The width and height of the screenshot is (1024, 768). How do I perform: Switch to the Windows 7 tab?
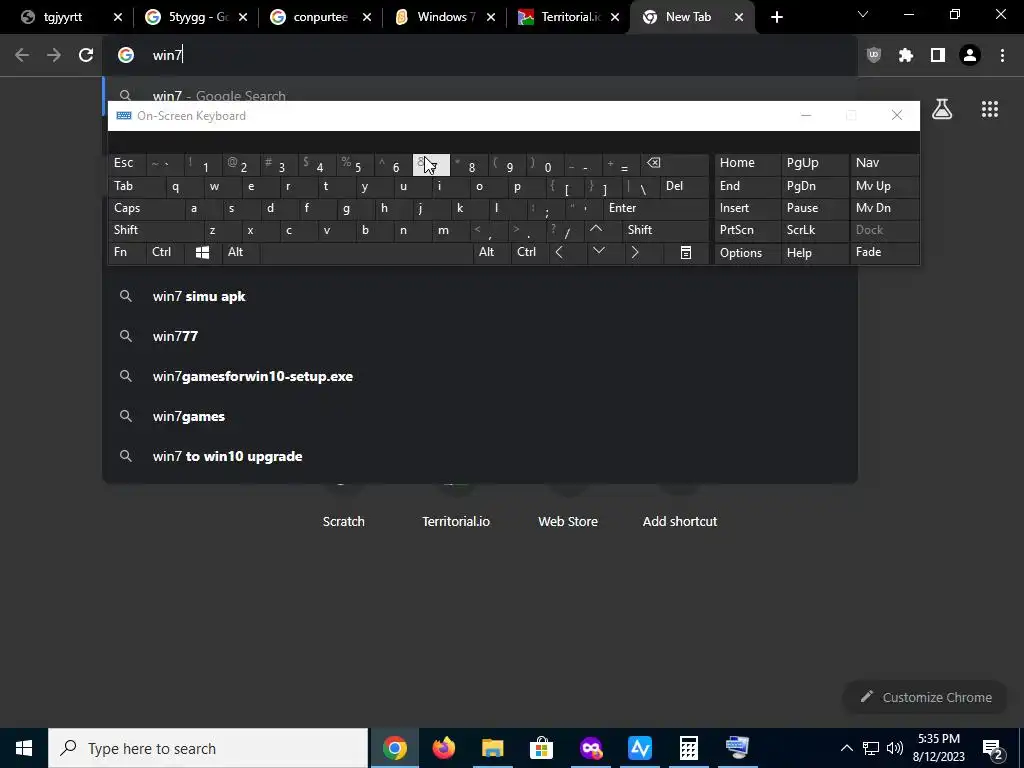click(x=445, y=17)
